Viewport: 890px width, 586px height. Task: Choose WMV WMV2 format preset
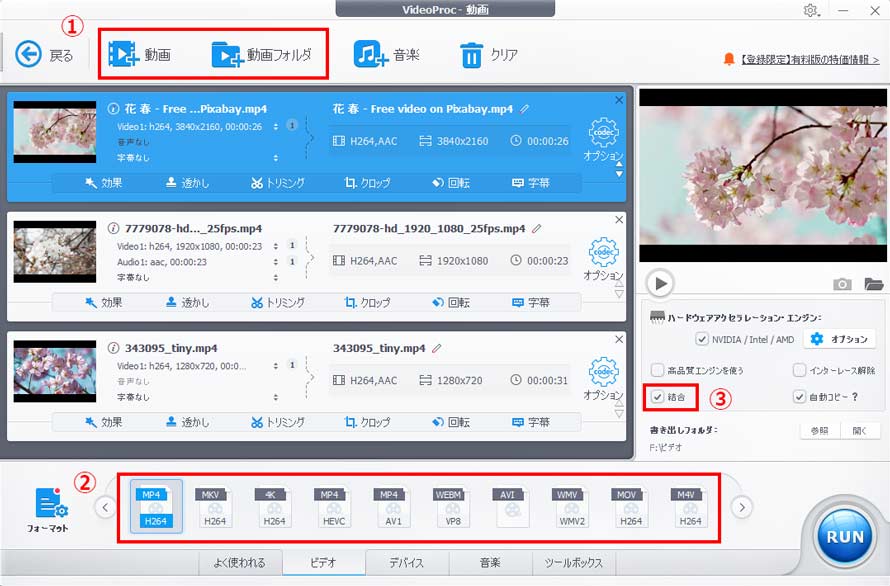click(x=572, y=507)
